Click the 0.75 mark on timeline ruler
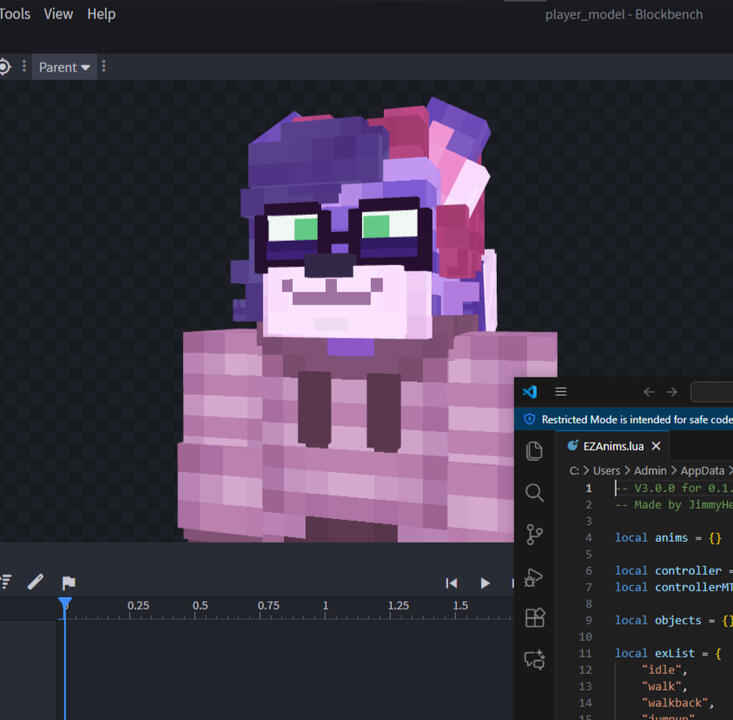Image resolution: width=733 pixels, height=720 pixels. pyautogui.click(x=268, y=605)
